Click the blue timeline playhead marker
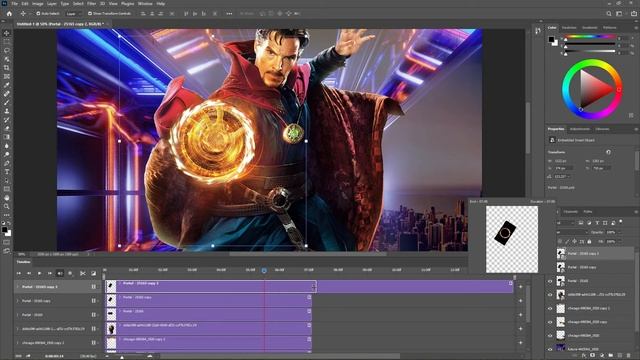The width and height of the screenshot is (640, 360). pyautogui.click(x=264, y=271)
